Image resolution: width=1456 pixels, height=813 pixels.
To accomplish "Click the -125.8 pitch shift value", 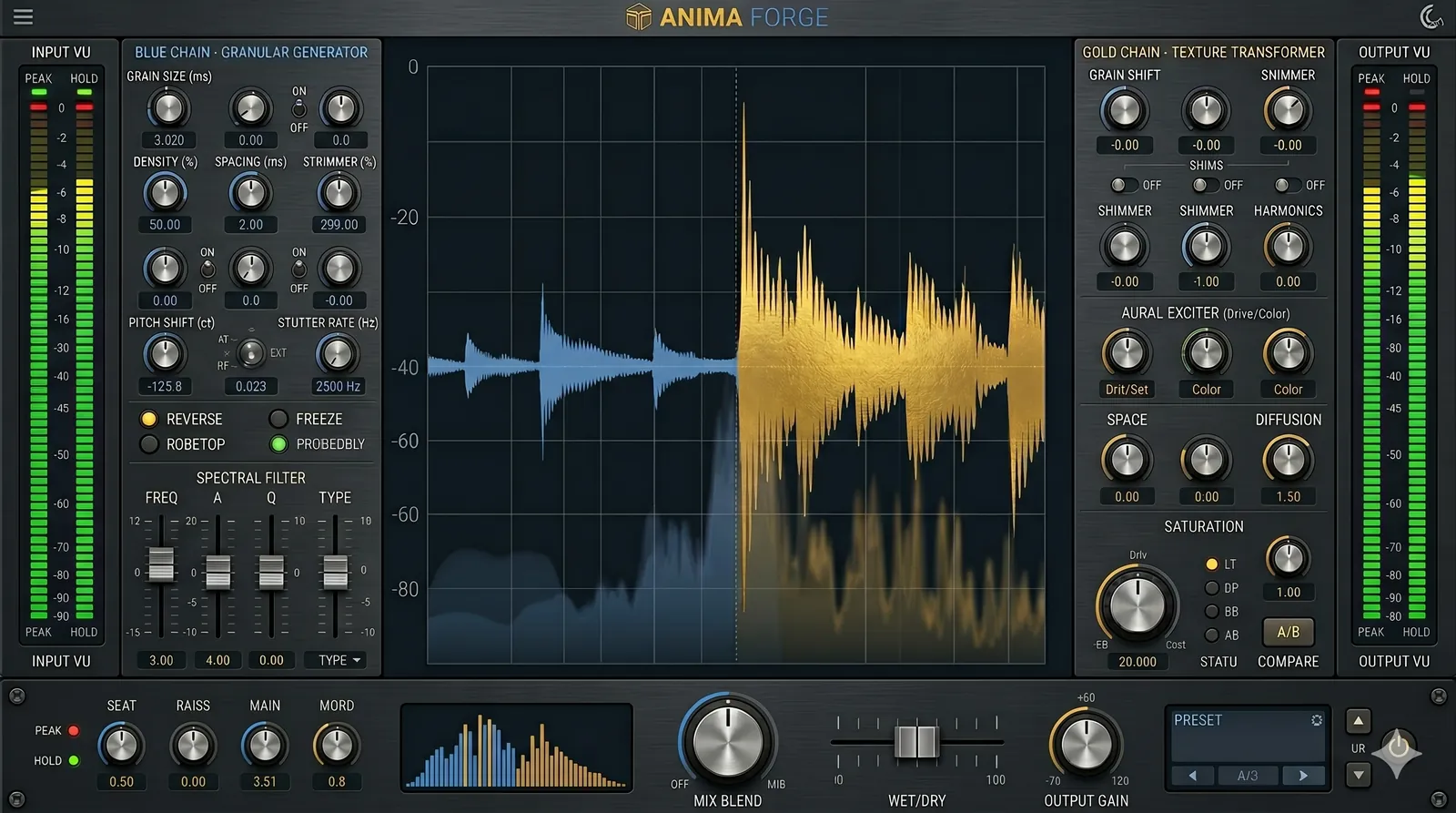I will (165, 386).
